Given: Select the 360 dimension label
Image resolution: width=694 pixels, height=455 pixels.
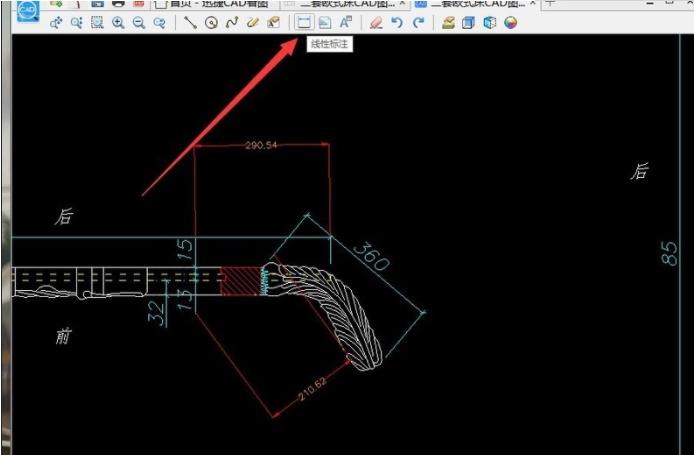Looking at the screenshot, I should pos(371,256).
